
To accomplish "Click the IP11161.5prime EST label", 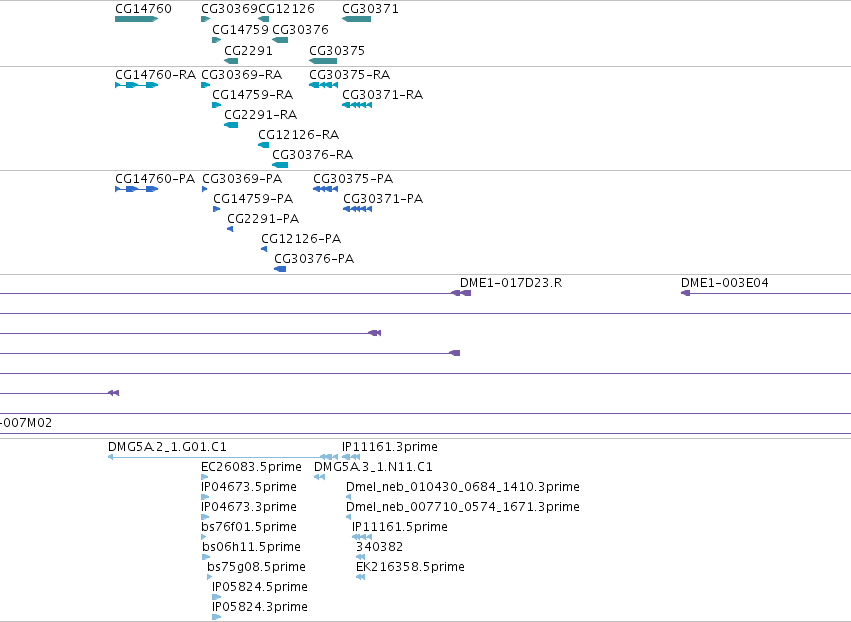I will pyautogui.click(x=400, y=527).
